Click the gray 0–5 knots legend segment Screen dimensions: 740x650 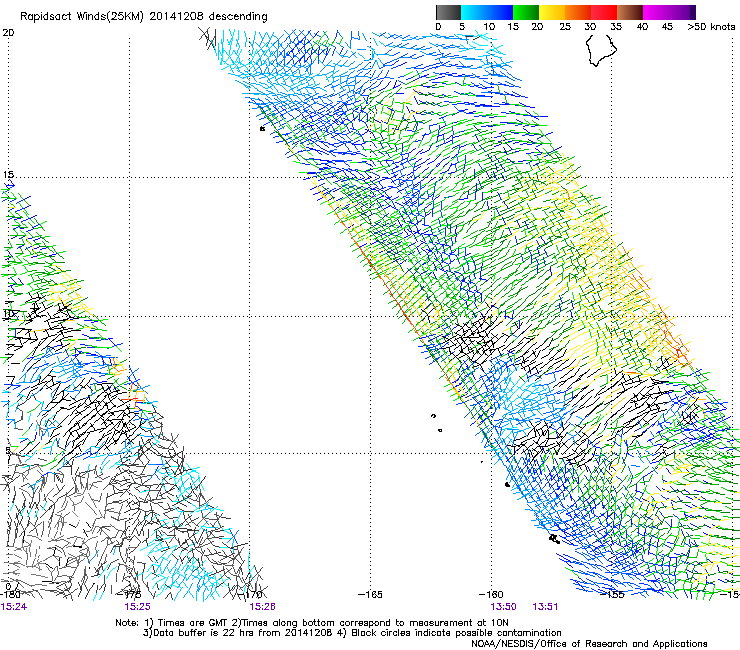click(x=448, y=12)
